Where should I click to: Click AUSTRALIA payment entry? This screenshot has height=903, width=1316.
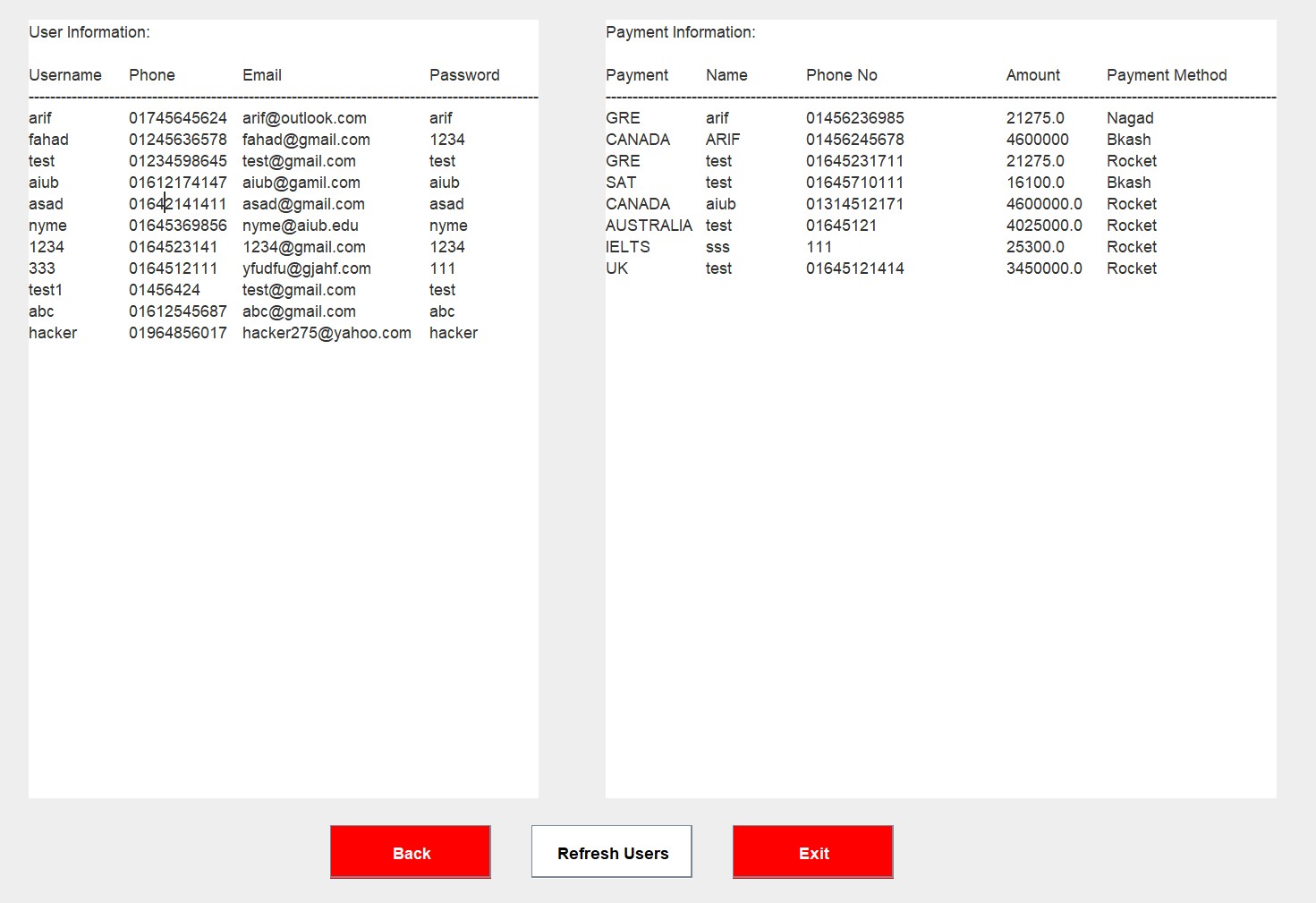point(649,226)
